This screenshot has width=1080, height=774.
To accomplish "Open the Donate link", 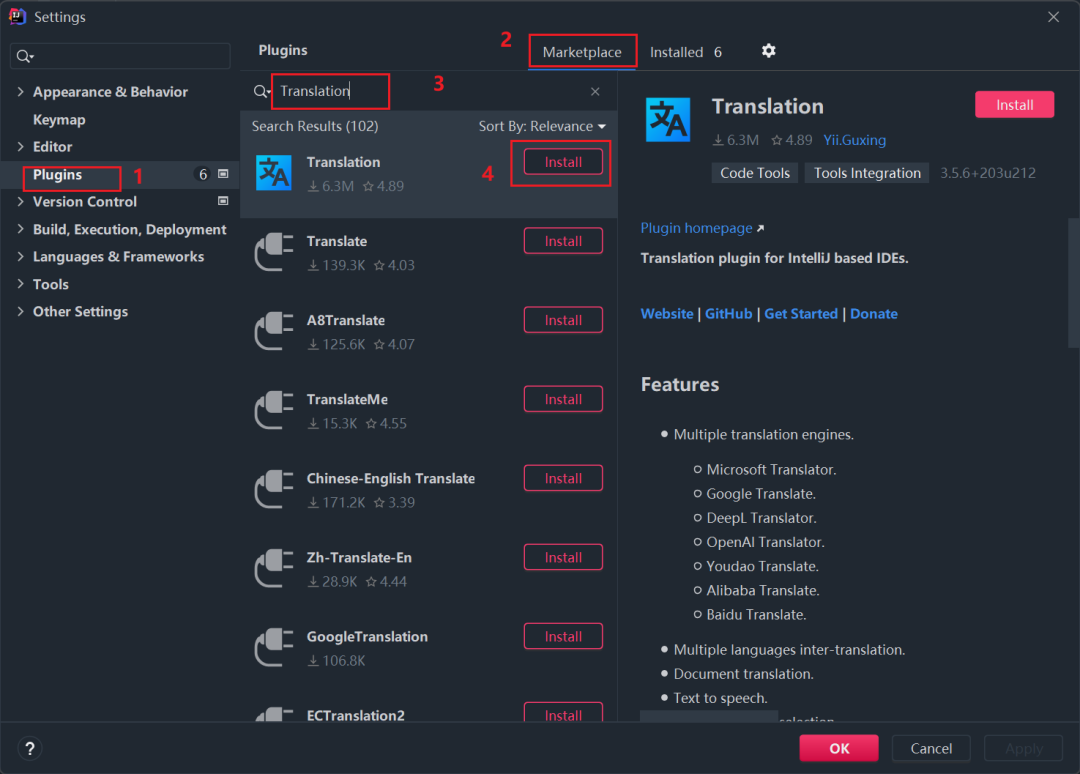I will pos(874,314).
